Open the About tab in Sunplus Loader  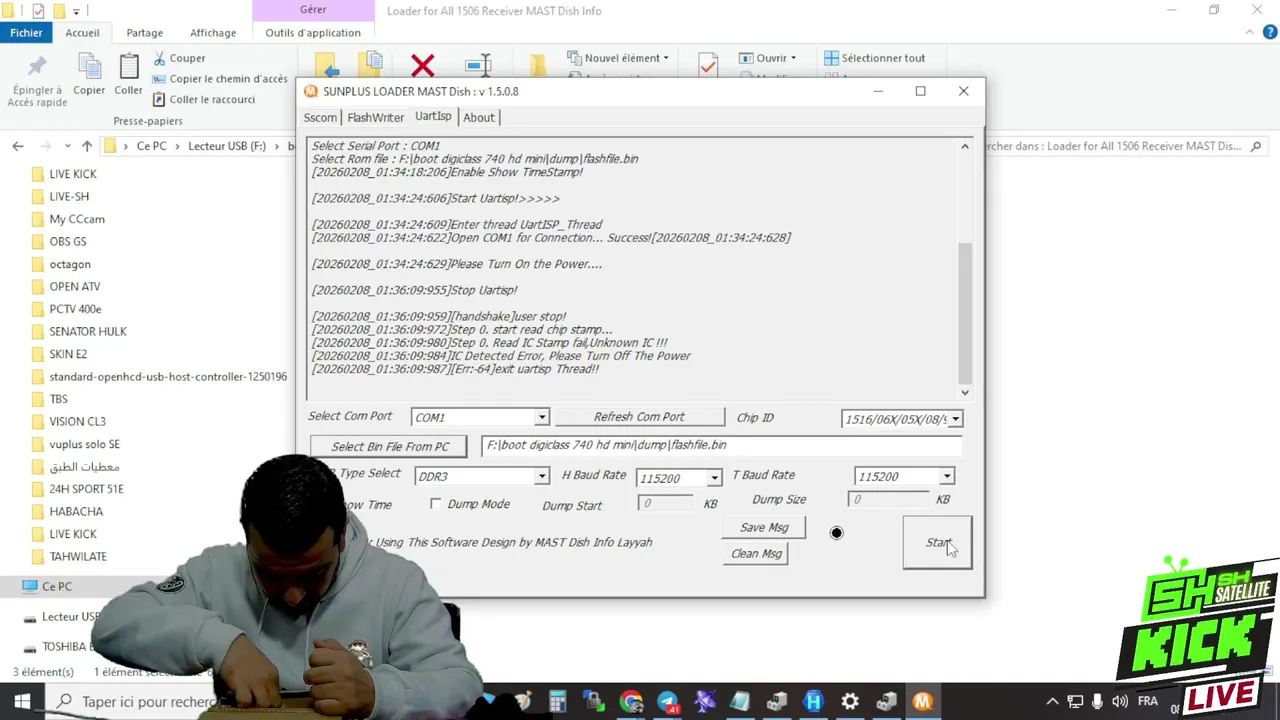pyautogui.click(x=478, y=117)
